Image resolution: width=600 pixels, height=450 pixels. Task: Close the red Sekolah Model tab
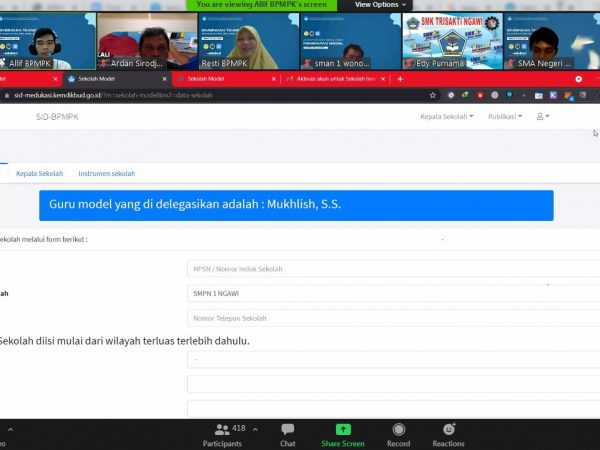(274, 79)
